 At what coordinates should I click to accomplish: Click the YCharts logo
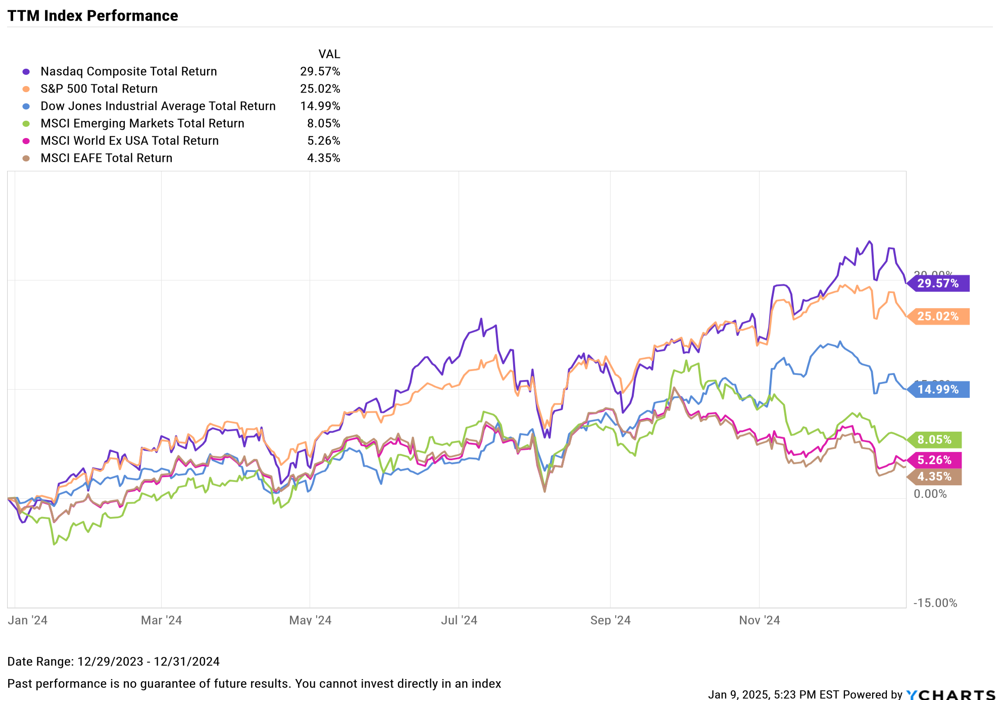click(x=950, y=695)
